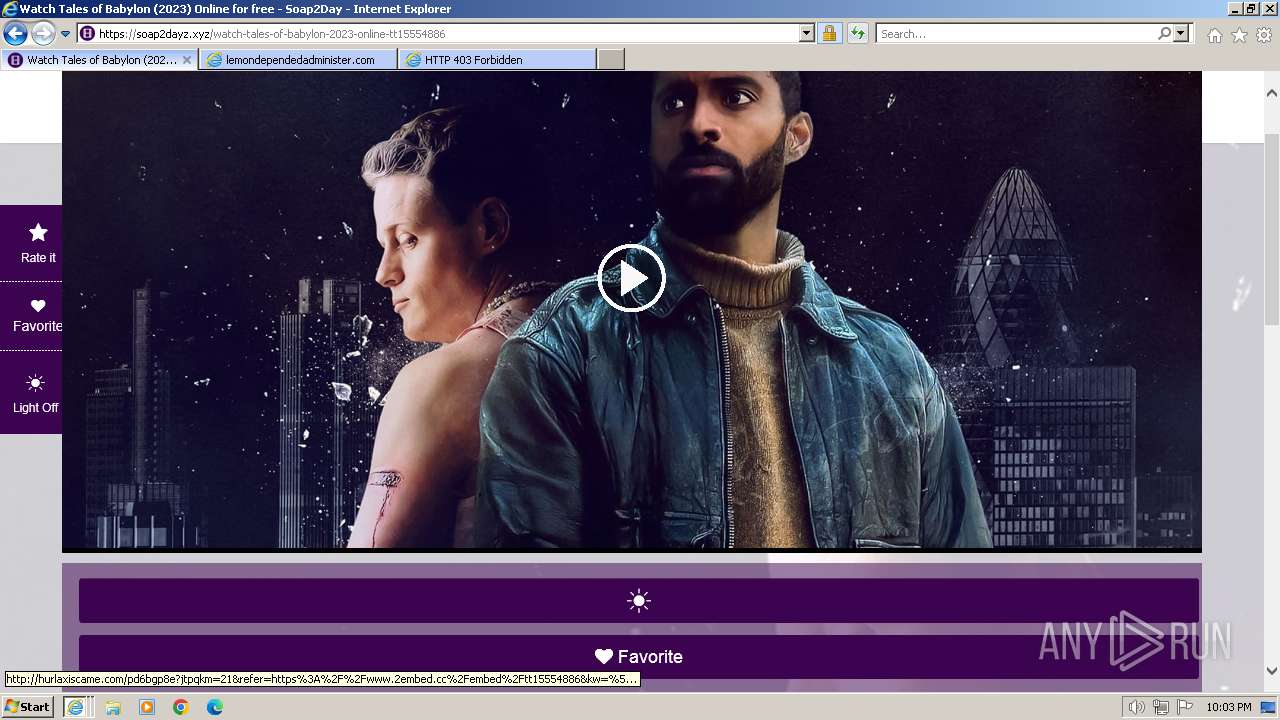The height and width of the screenshot is (720, 1280).
Task: Click the page scrollbar up arrow
Action: (1272, 93)
